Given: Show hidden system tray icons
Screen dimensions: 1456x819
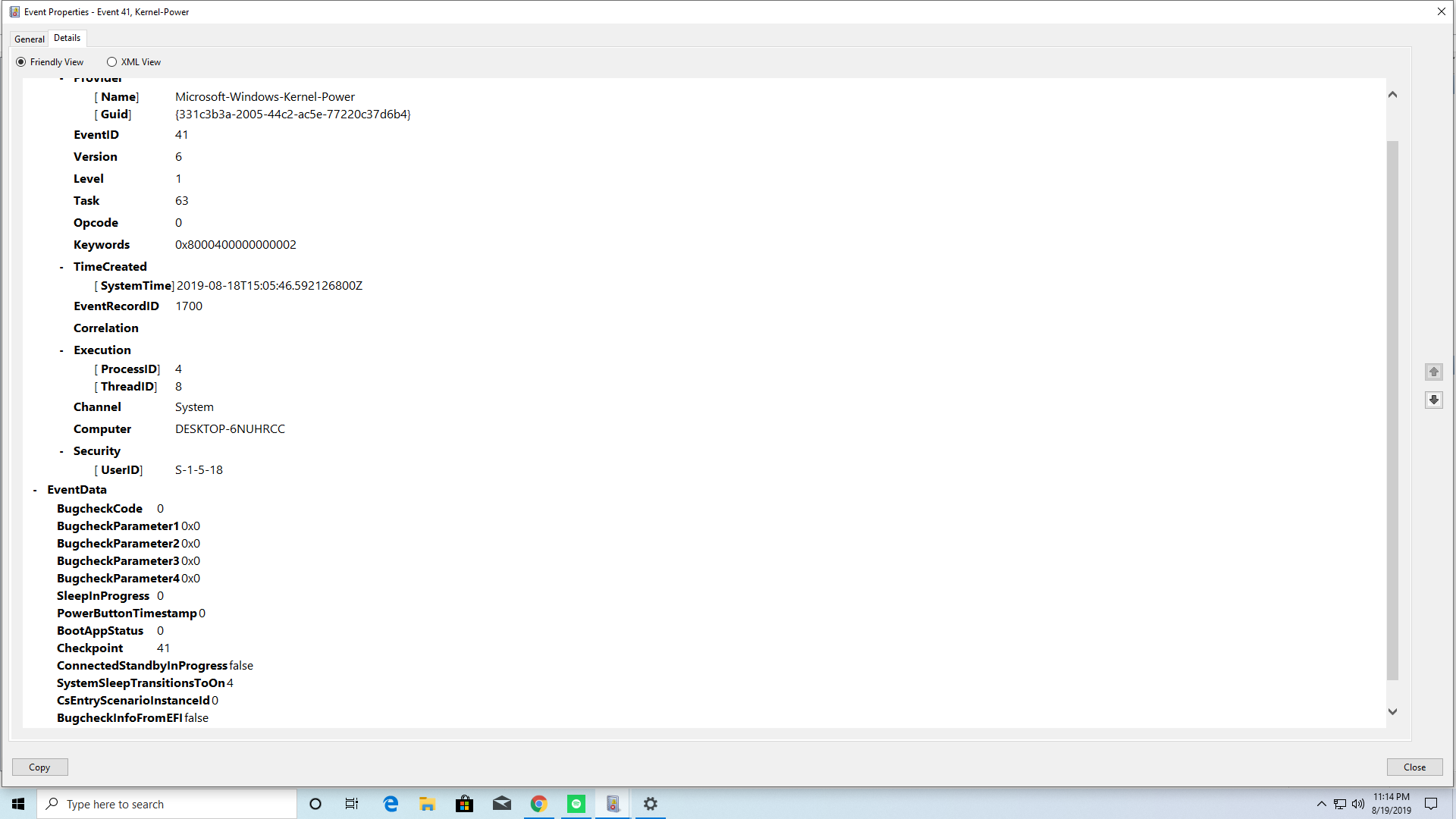Looking at the screenshot, I should pos(1321,804).
